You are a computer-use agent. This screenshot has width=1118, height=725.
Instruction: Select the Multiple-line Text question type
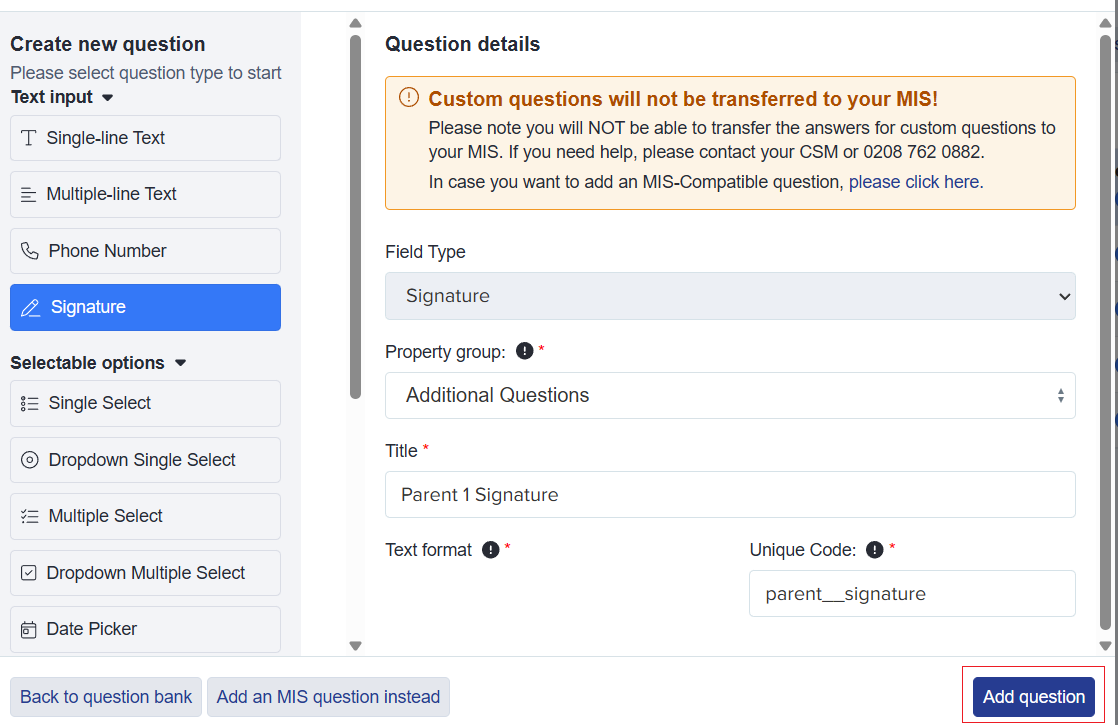click(145, 195)
